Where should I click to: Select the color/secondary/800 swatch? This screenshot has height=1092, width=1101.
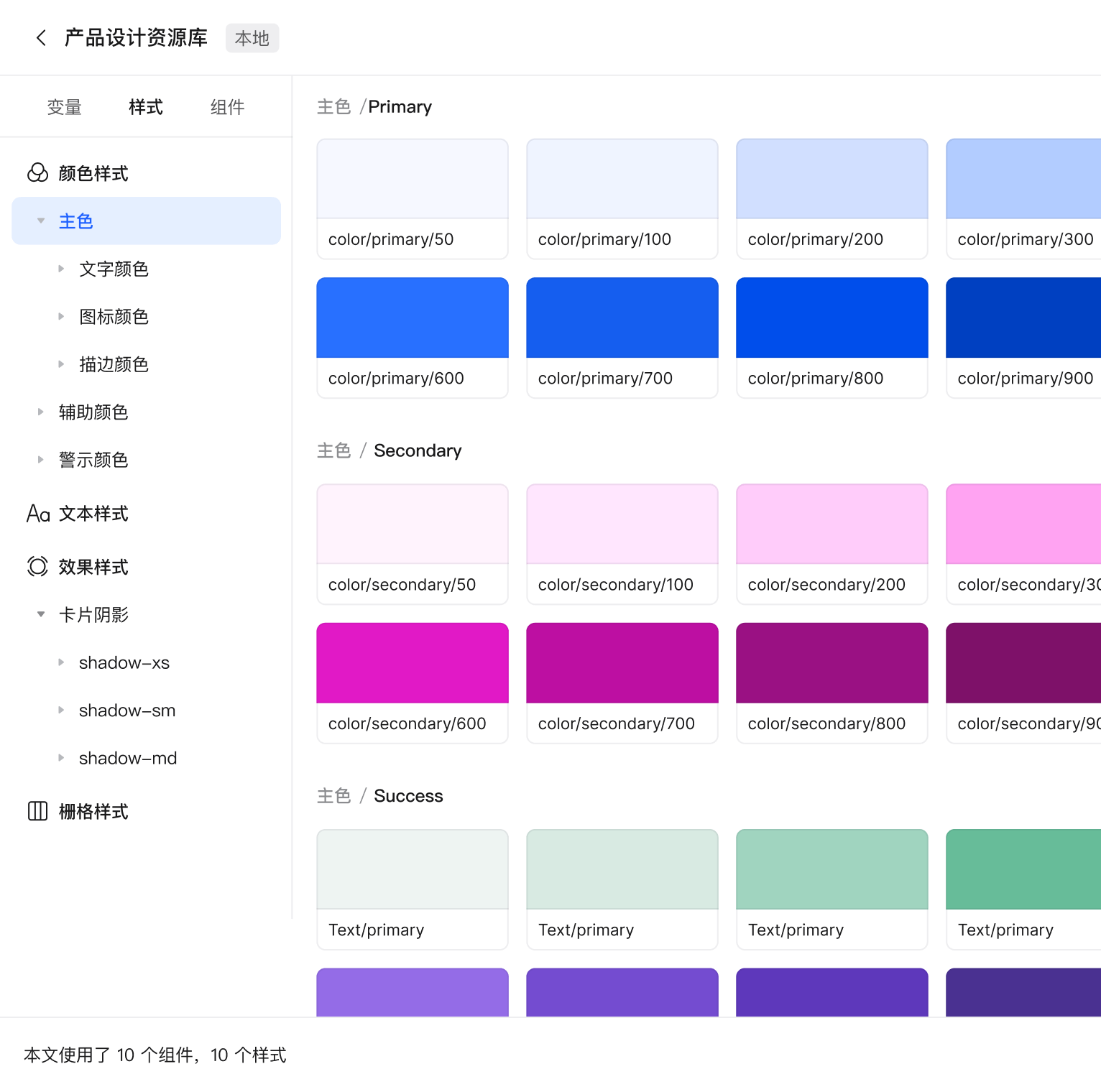click(832, 683)
